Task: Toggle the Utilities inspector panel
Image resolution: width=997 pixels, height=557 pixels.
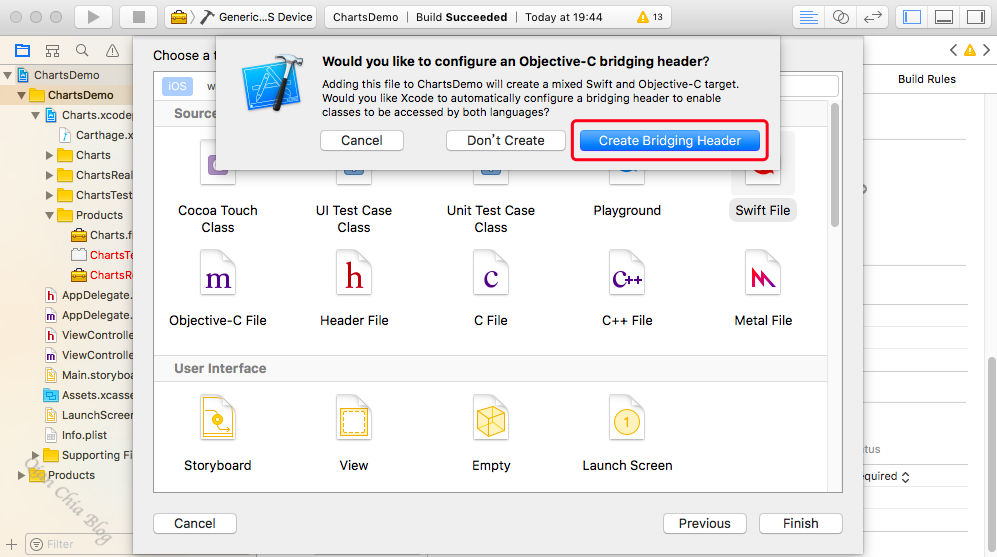Action: coord(975,17)
